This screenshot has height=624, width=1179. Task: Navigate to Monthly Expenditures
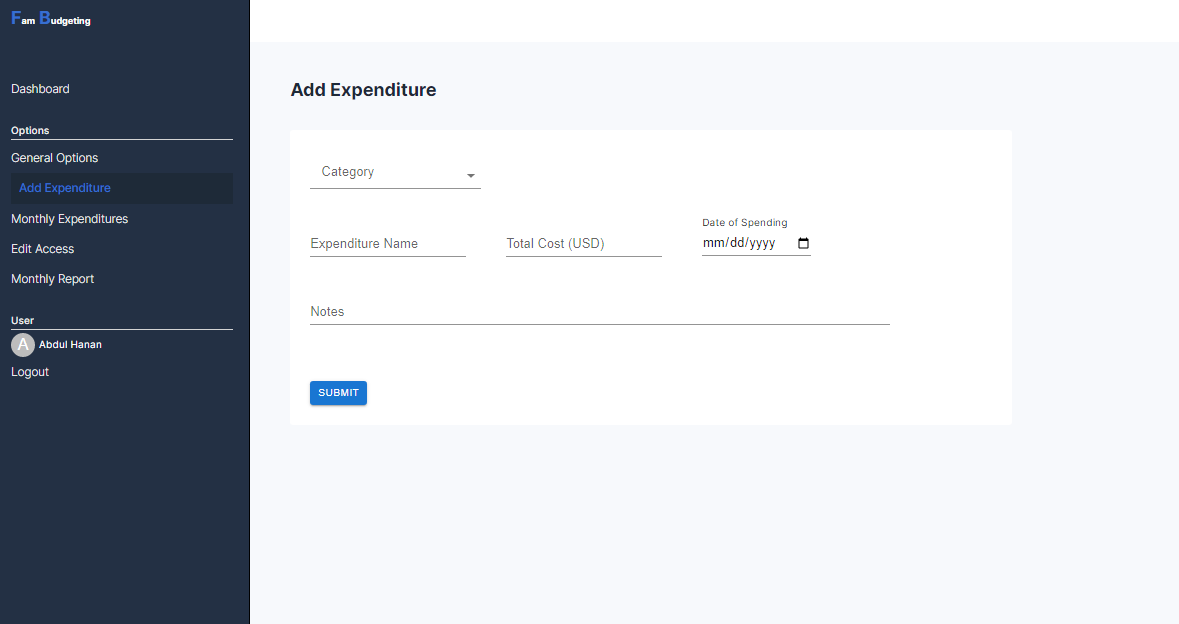[70, 219]
